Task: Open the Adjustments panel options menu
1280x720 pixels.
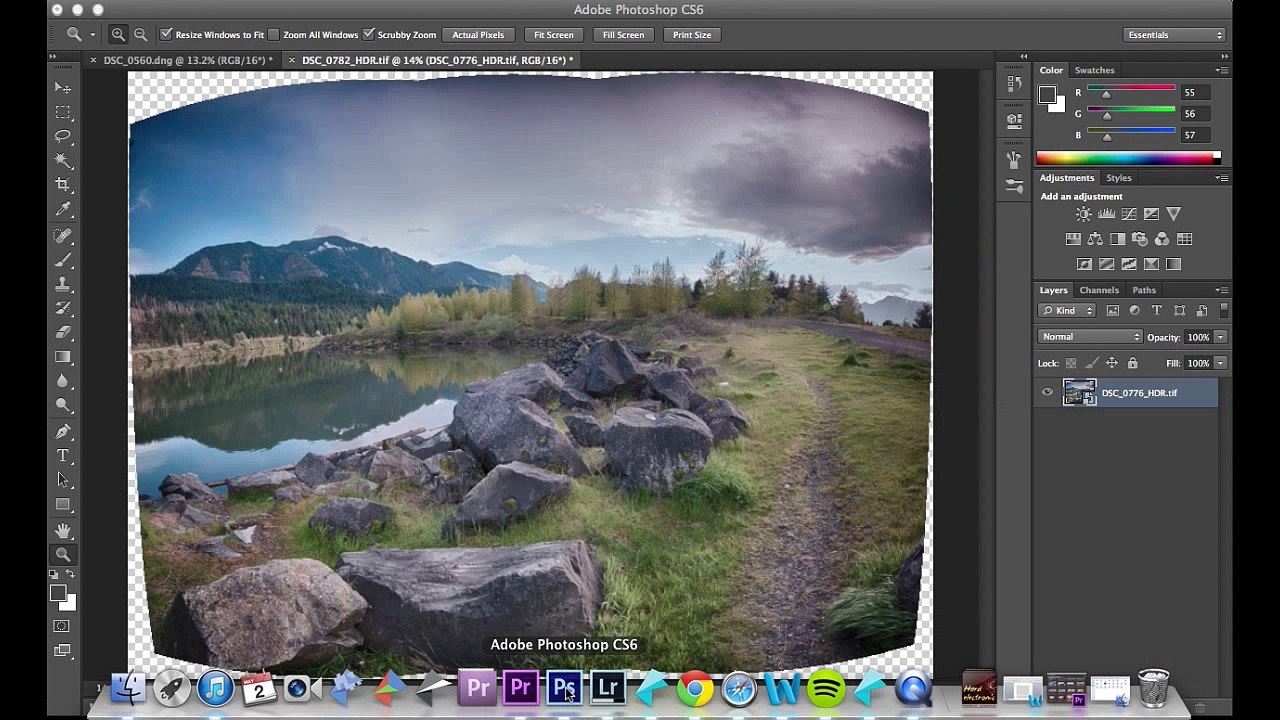Action: pyautogui.click(x=1222, y=178)
